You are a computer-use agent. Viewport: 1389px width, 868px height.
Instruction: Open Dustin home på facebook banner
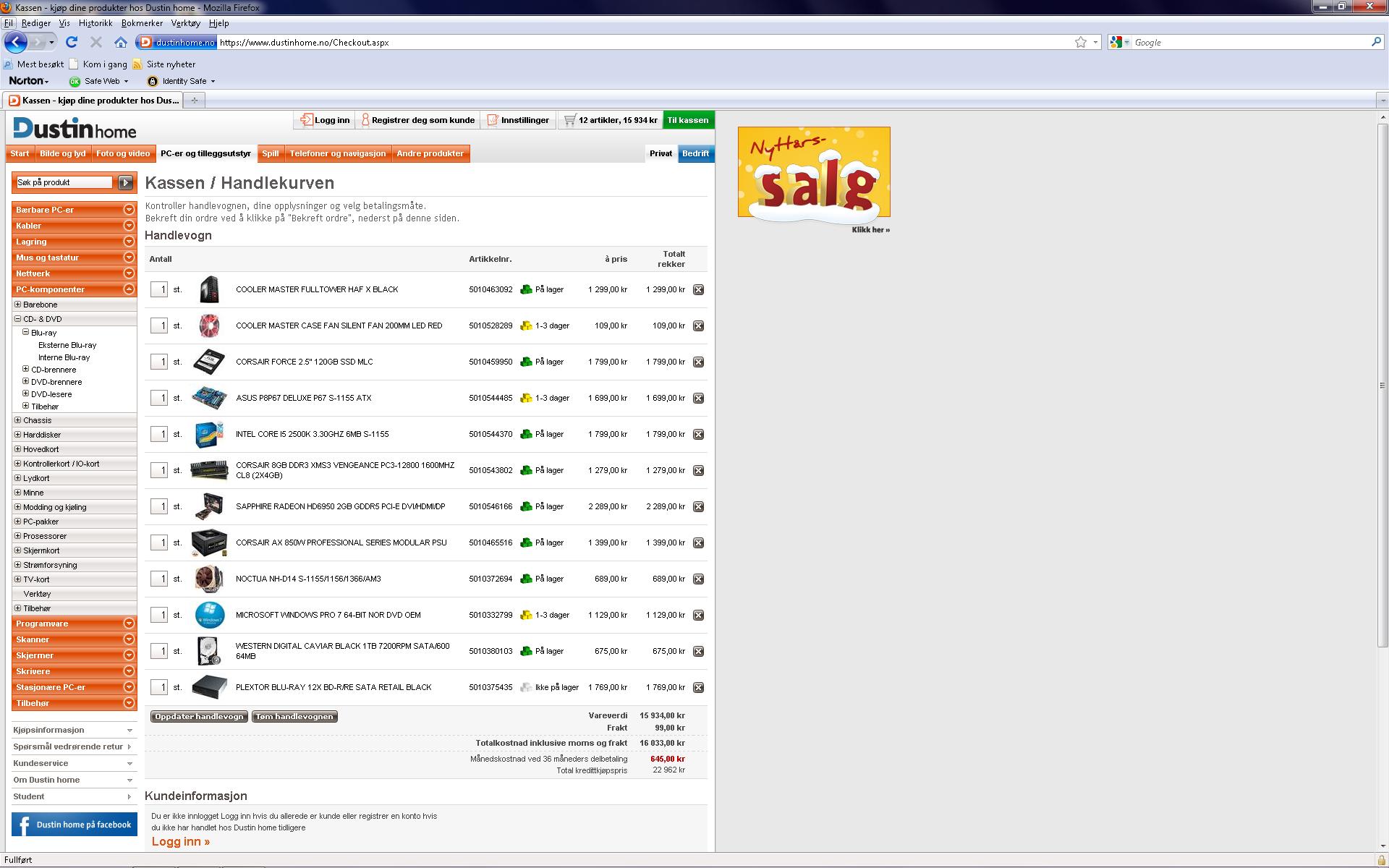(x=75, y=825)
